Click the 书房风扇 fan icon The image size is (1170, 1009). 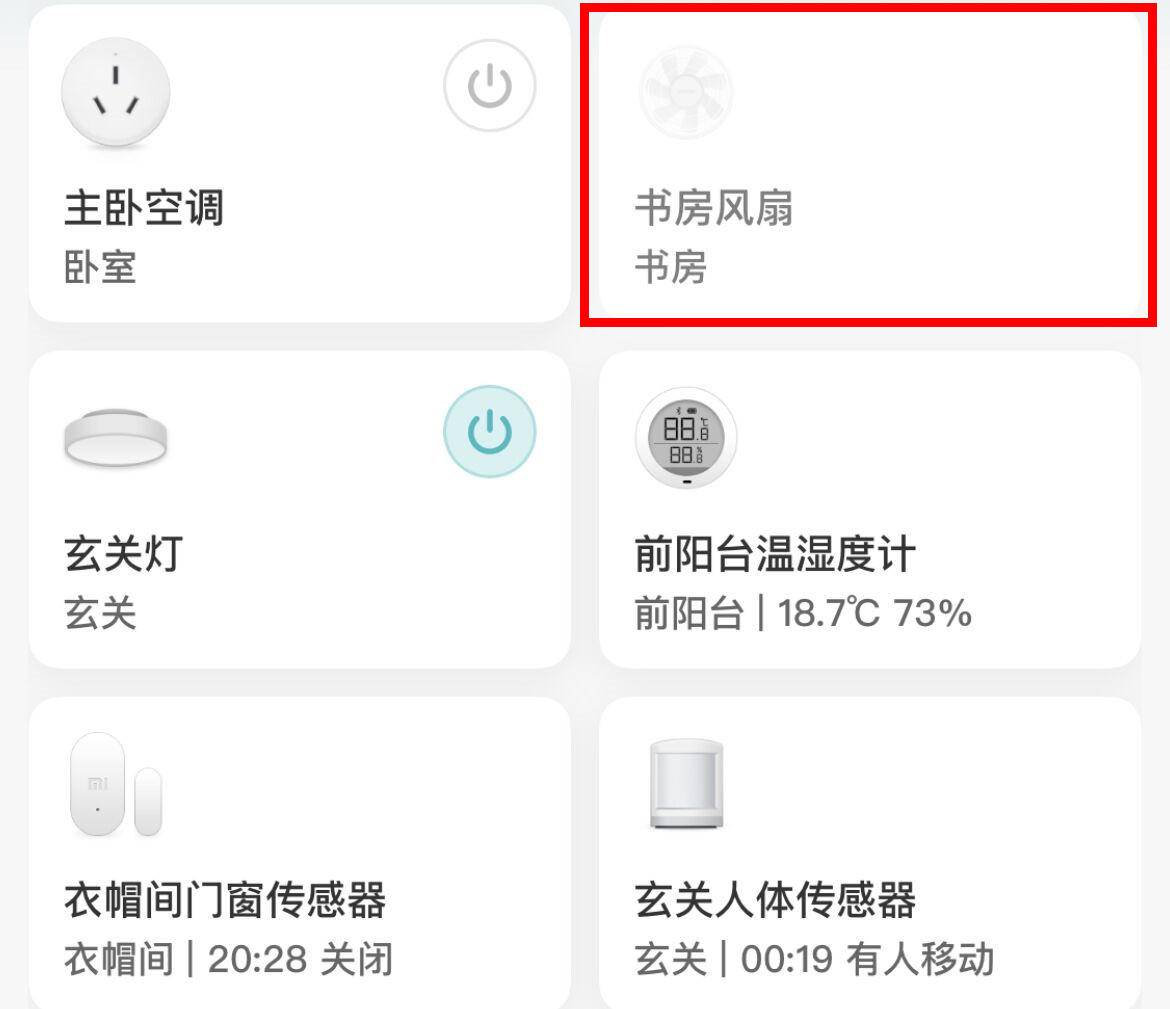click(x=686, y=91)
